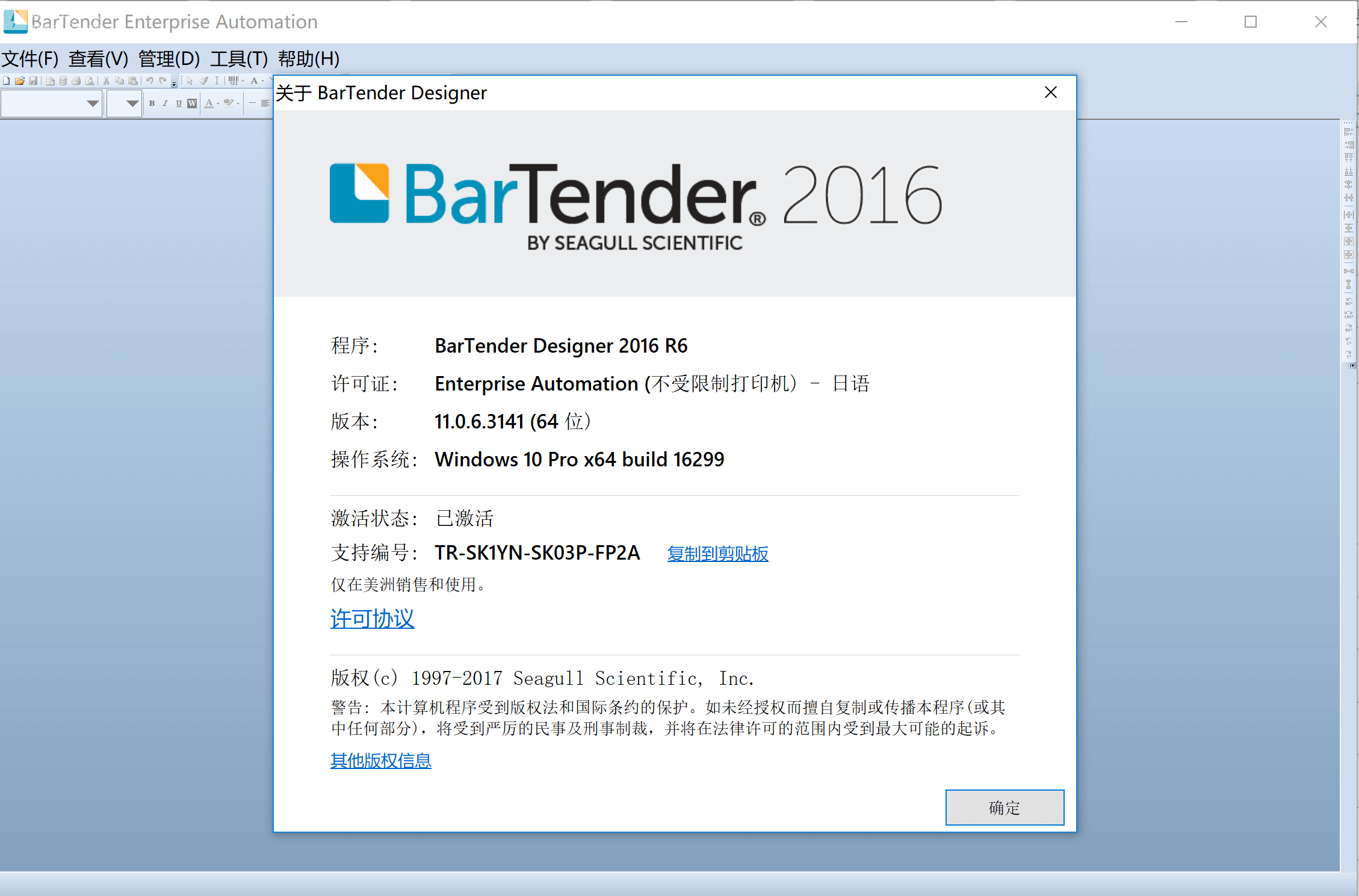1359x896 pixels.
Task: Click the rotate left 90° icon
Action: tap(1349, 301)
